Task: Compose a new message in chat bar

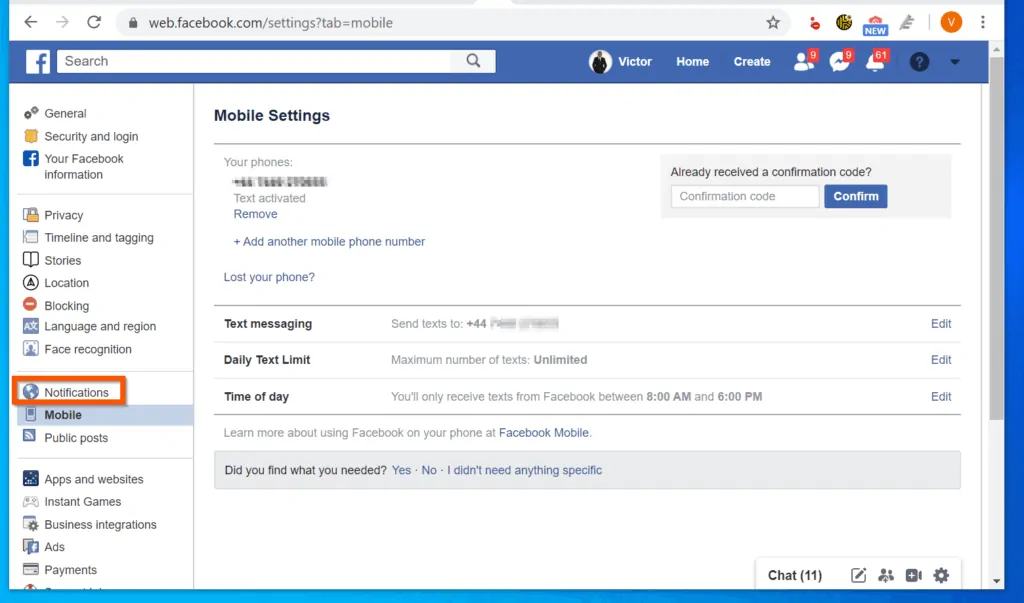Action: click(858, 575)
